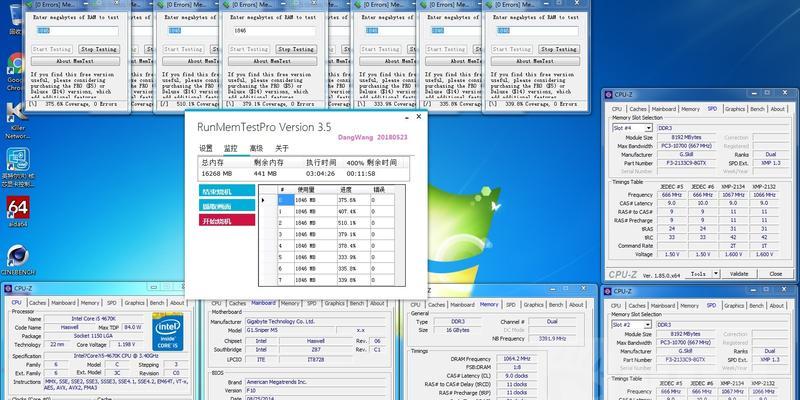Click the Validate button in CPU-Z
Viewport: 800px width, 400px height.
coord(739,274)
